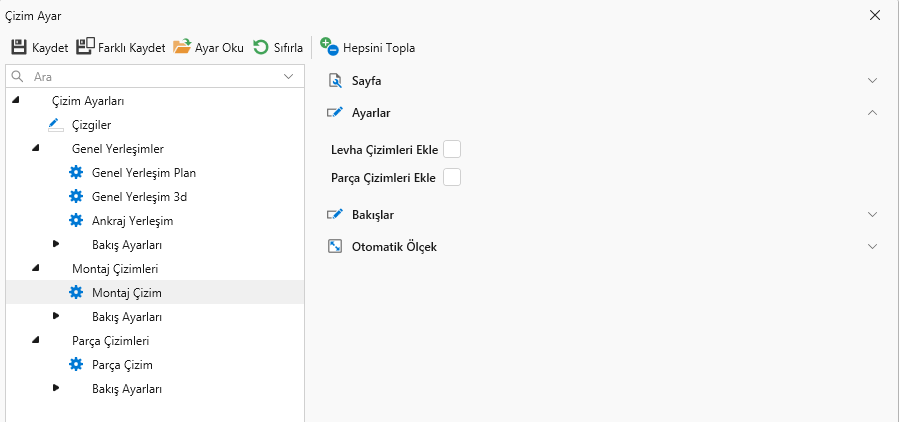Click the Ara search input field
This screenshot has height=422, width=899.
click(150, 76)
